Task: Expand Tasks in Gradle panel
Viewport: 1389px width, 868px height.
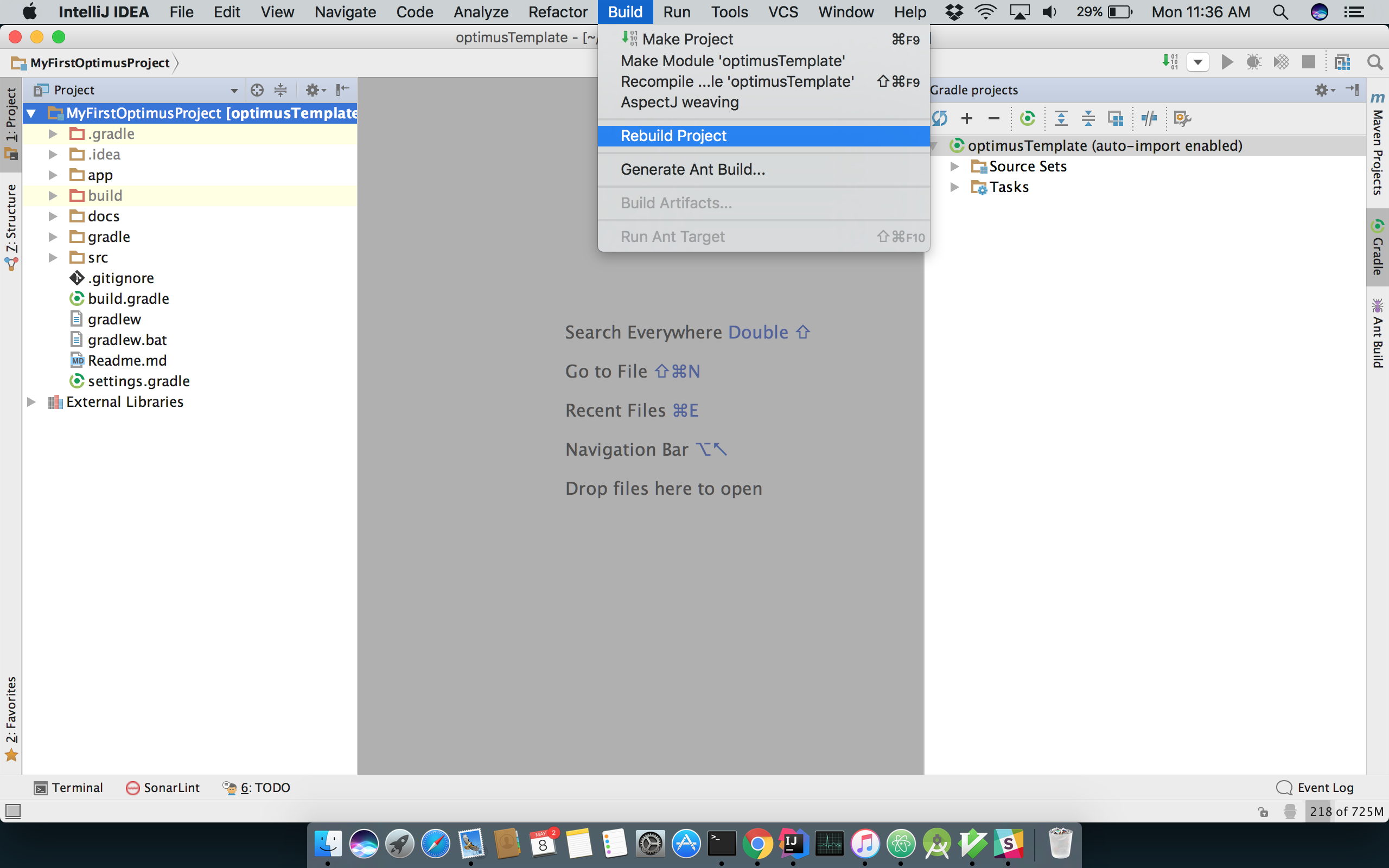Action: coord(954,187)
